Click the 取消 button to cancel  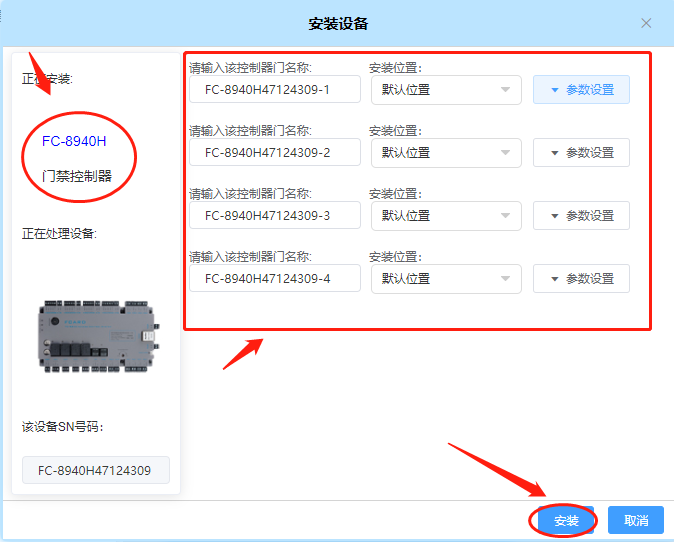pyautogui.click(x=636, y=521)
